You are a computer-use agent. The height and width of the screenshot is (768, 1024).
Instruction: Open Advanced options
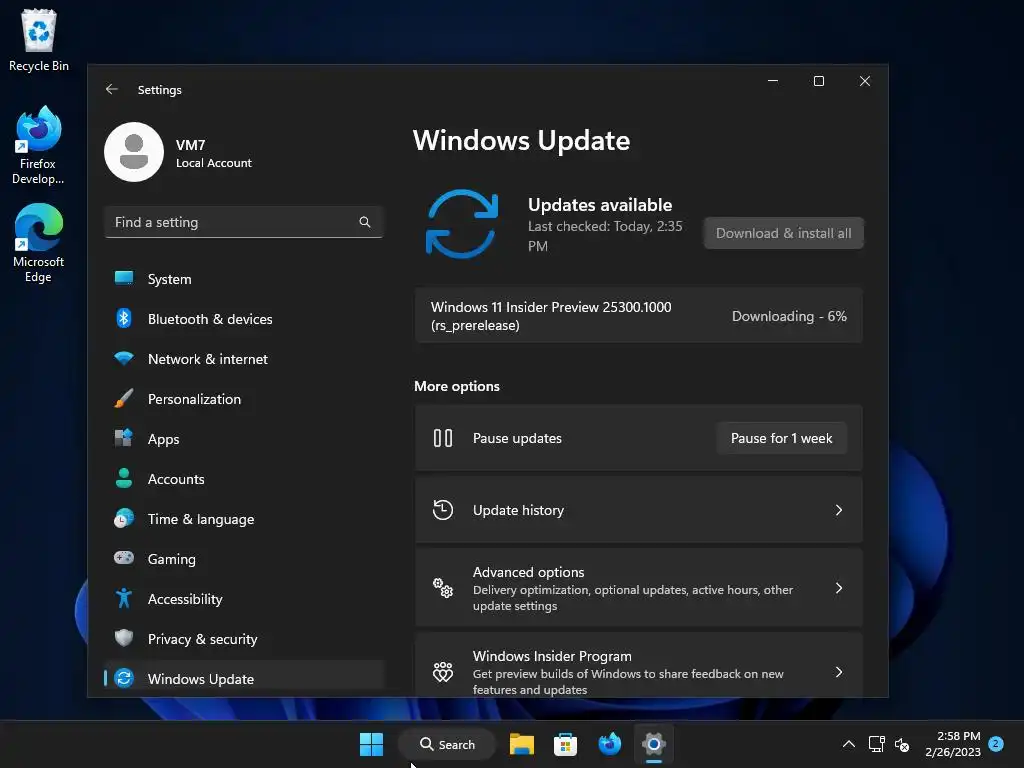tap(638, 588)
